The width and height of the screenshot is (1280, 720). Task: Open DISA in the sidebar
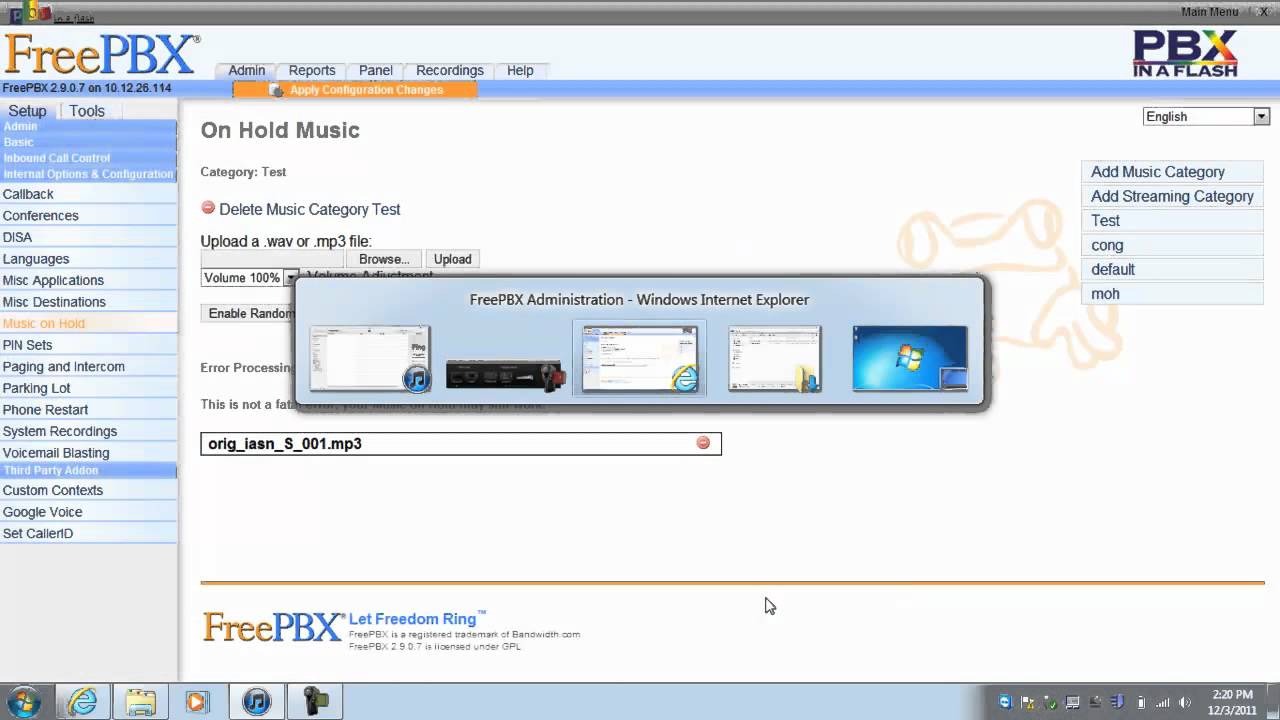[88, 237]
